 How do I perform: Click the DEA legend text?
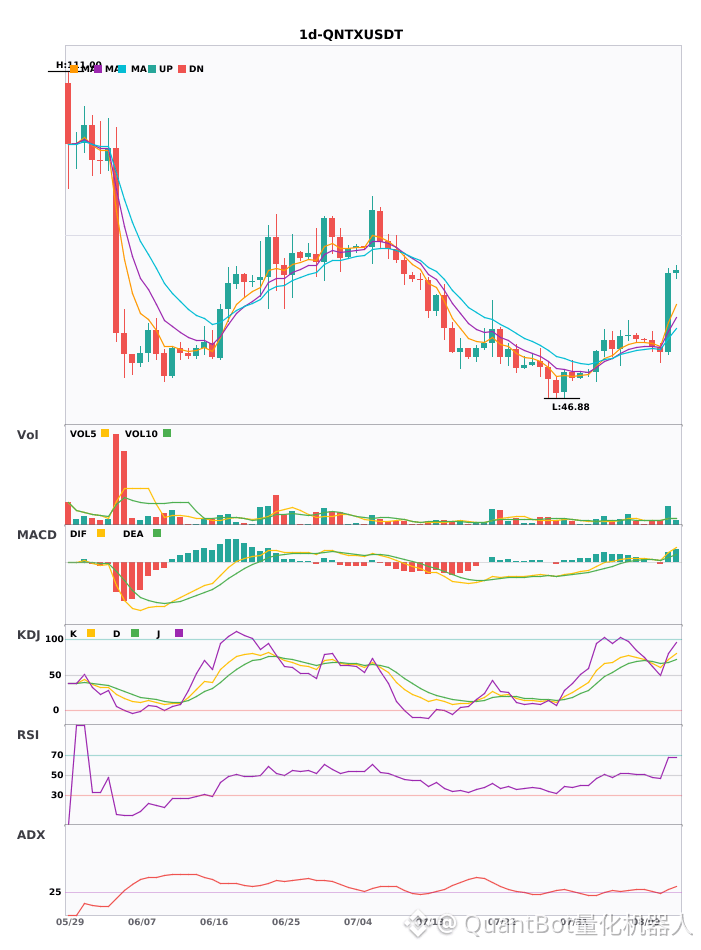133,534
